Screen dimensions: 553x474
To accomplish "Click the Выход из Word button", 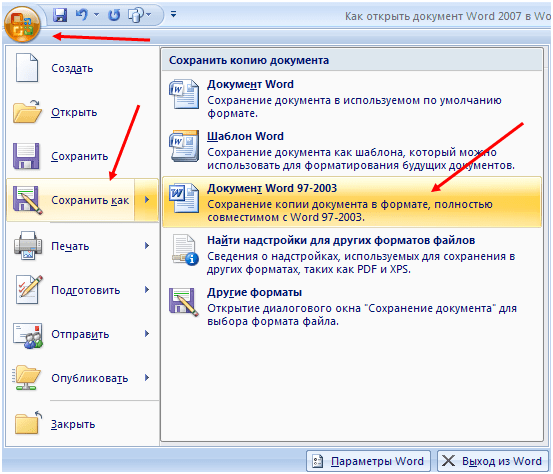I will click(x=492, y=461).
